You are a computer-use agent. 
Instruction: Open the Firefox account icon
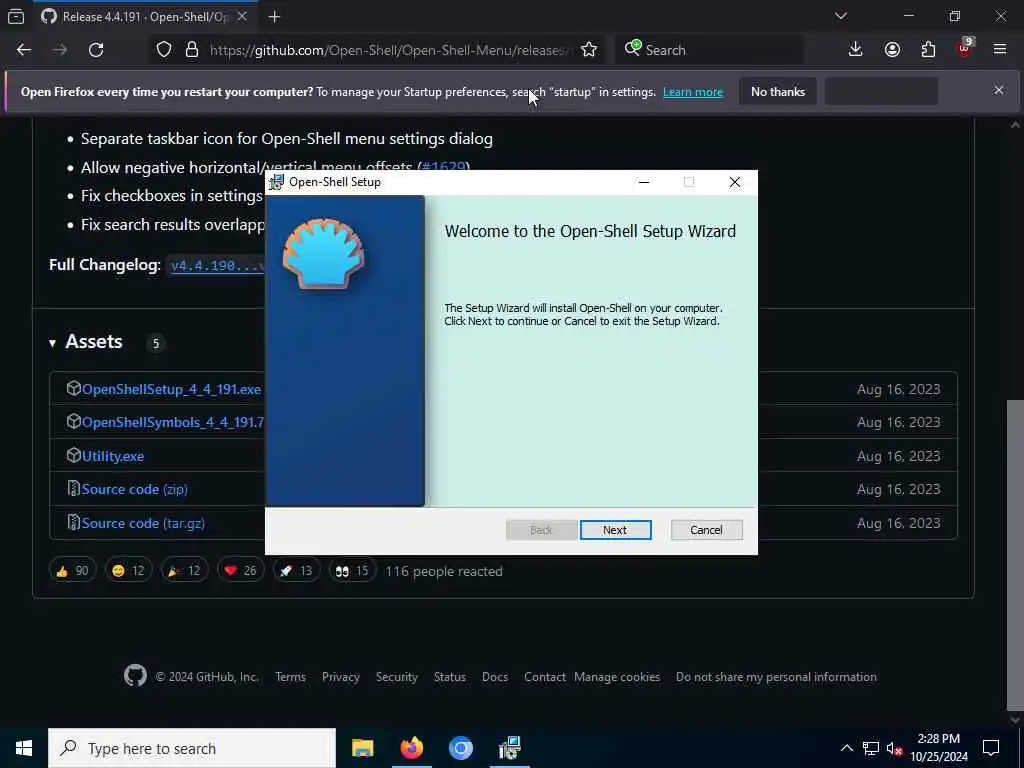click(x=892, y=50)
